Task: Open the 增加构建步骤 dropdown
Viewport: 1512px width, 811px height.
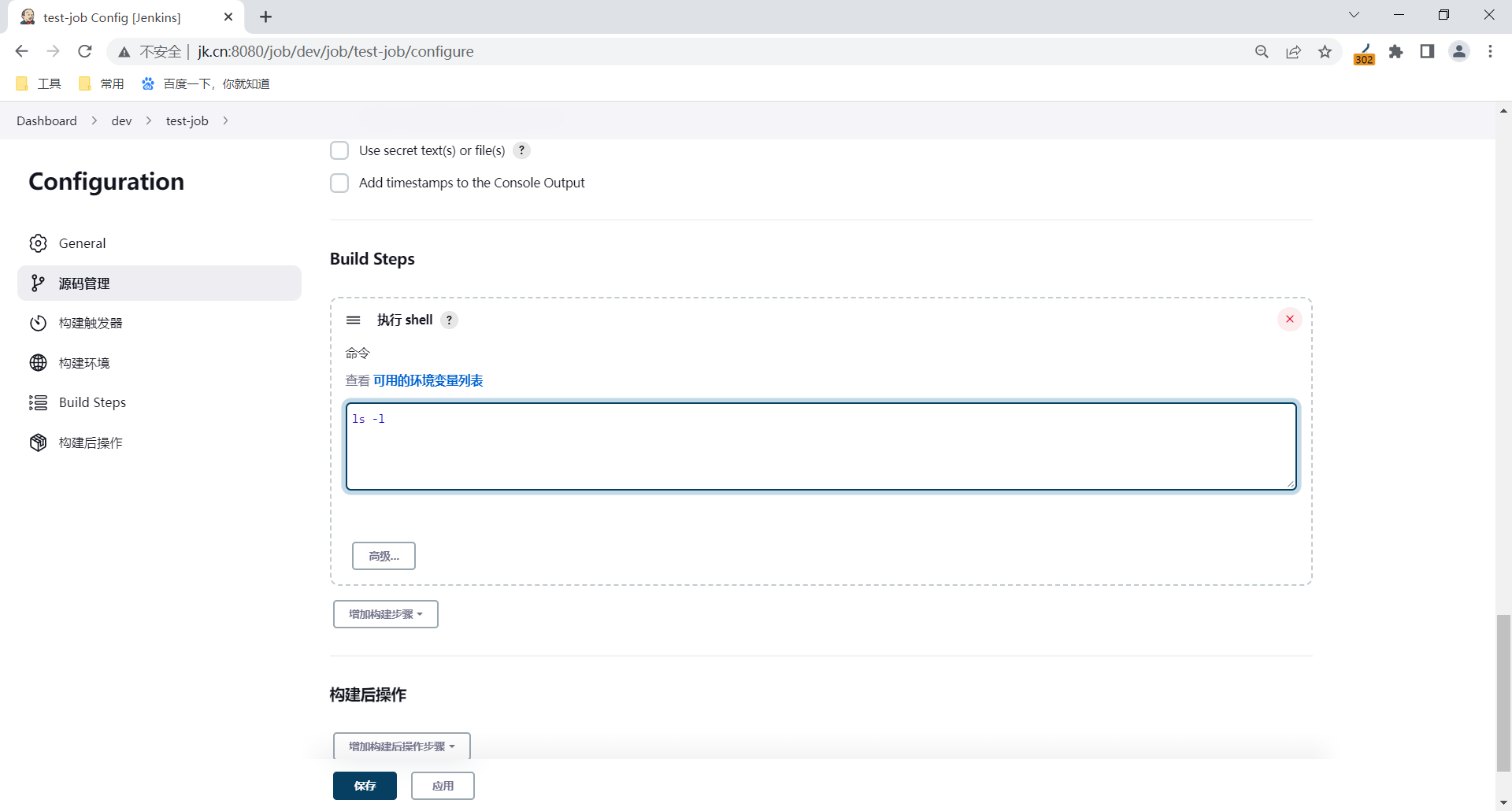Action: pyautogui.click(x=386, y=614)
